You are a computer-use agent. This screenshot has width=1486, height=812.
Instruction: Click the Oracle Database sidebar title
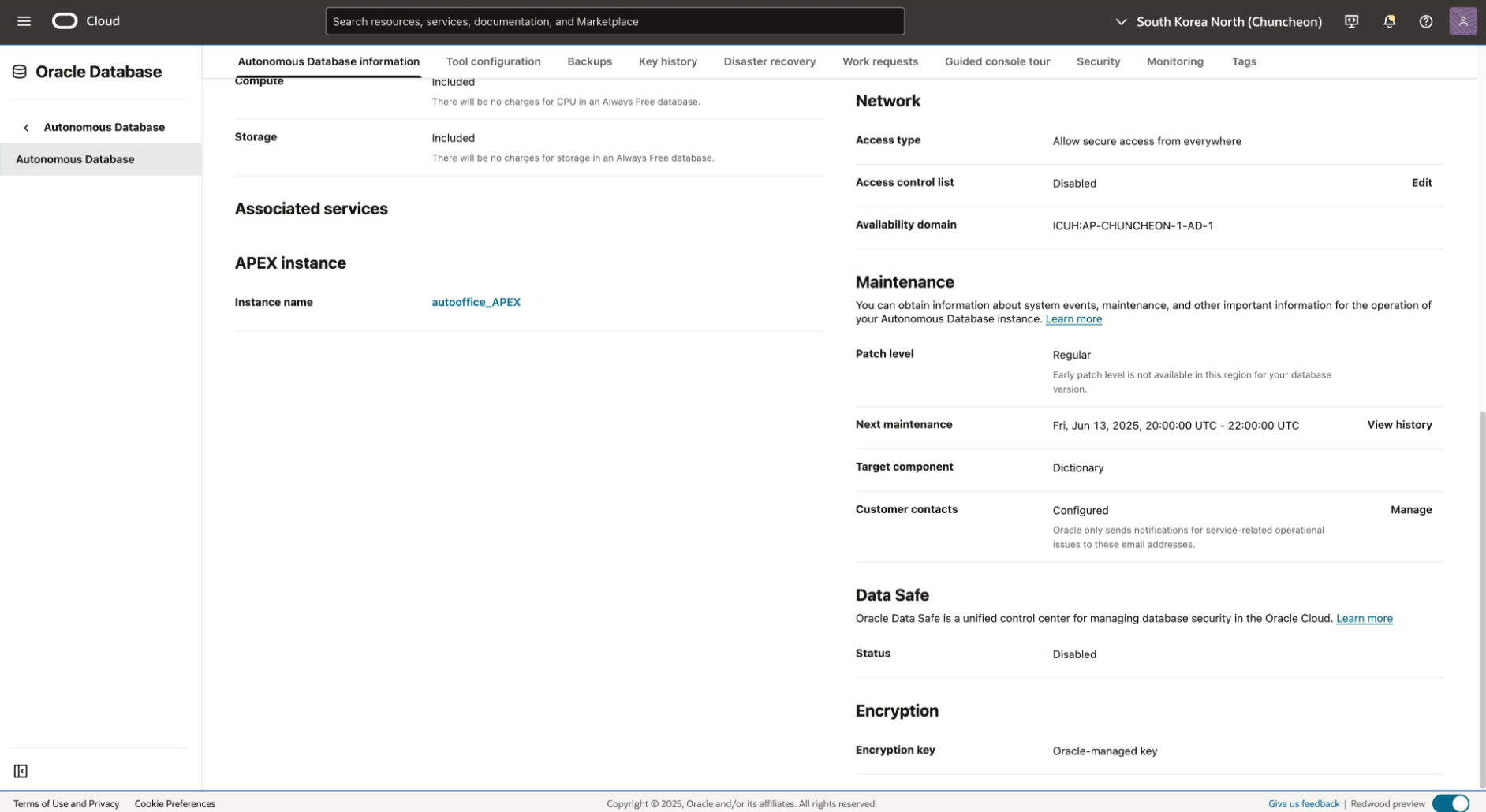pyautogui.click(x=99, y=72)
